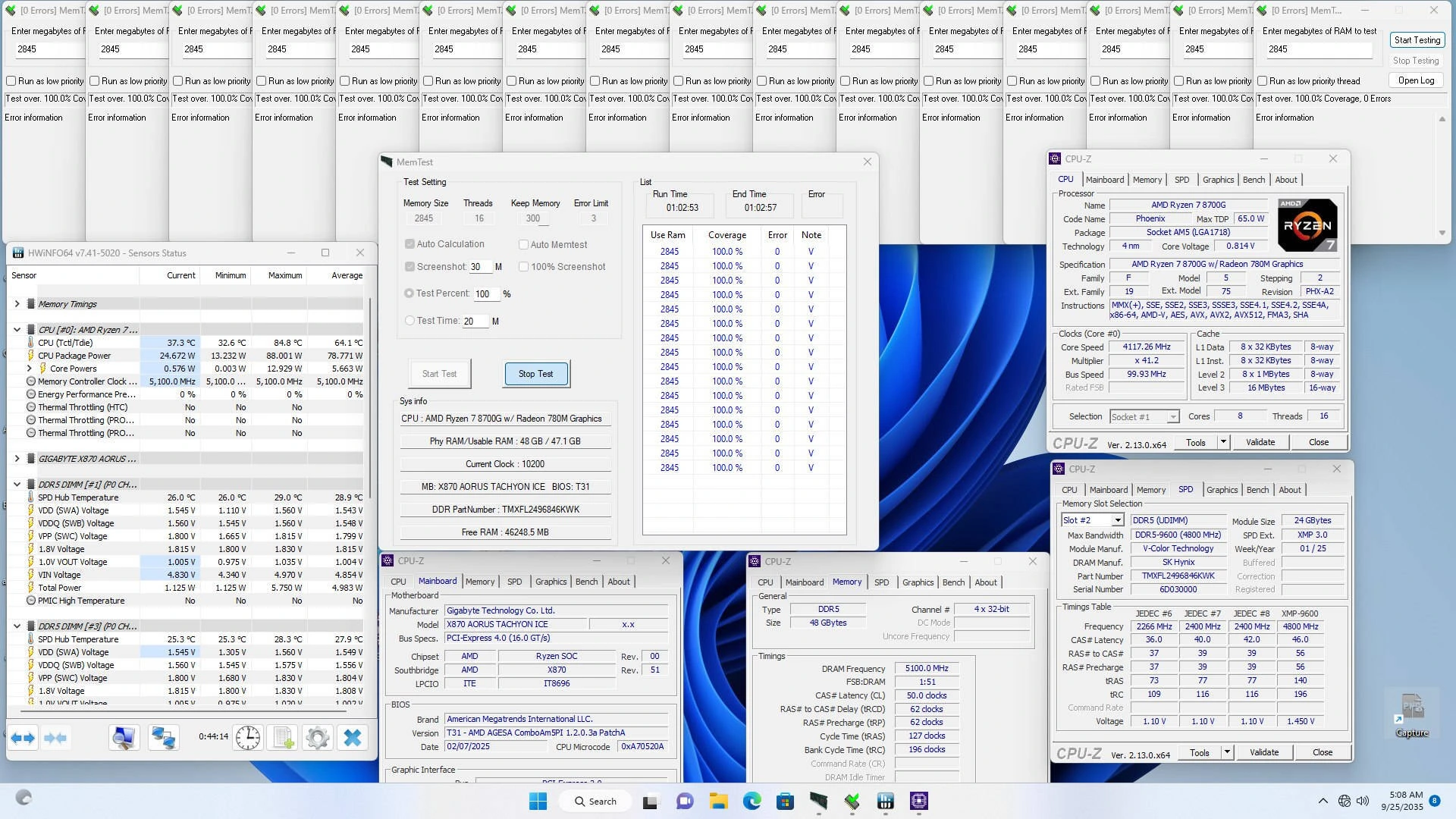The width and height of the screenshot is (1456, 819).
Task: Click HWiNFO log file plus icon
Action: [x=284, y=738]
